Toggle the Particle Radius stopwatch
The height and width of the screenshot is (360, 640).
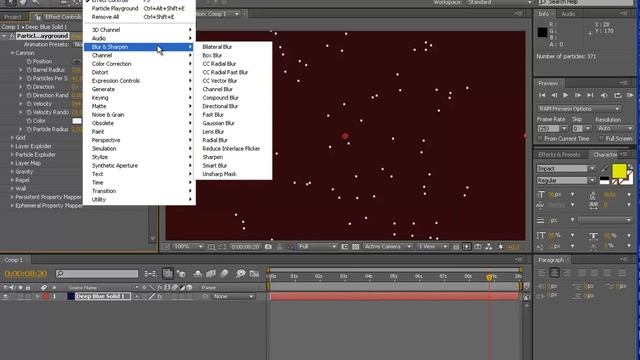click(x=29, y=129)
